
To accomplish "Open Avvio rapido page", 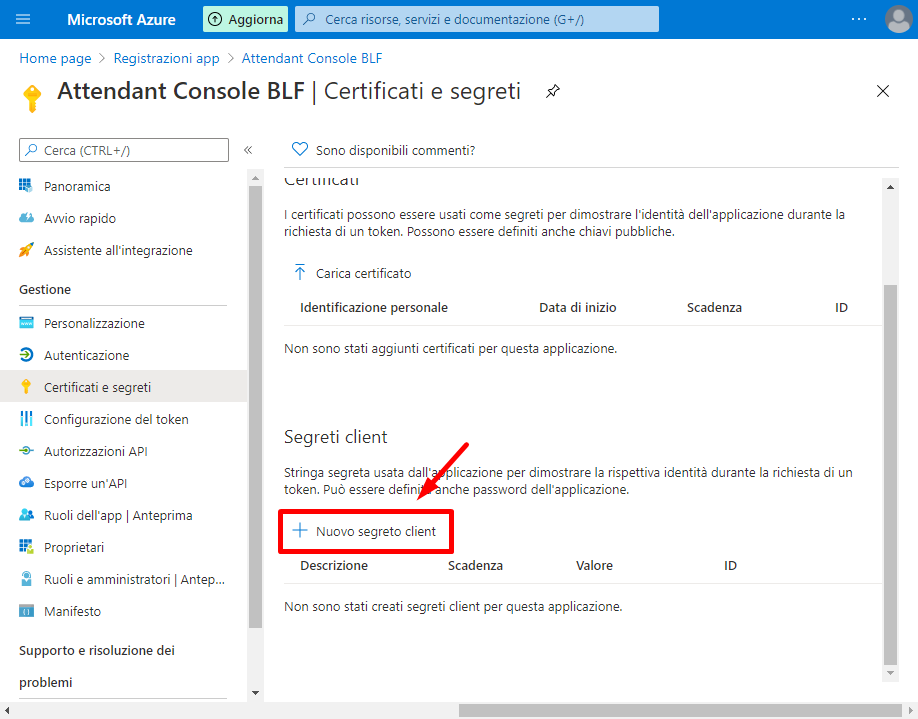I will [x=80, y=218].
